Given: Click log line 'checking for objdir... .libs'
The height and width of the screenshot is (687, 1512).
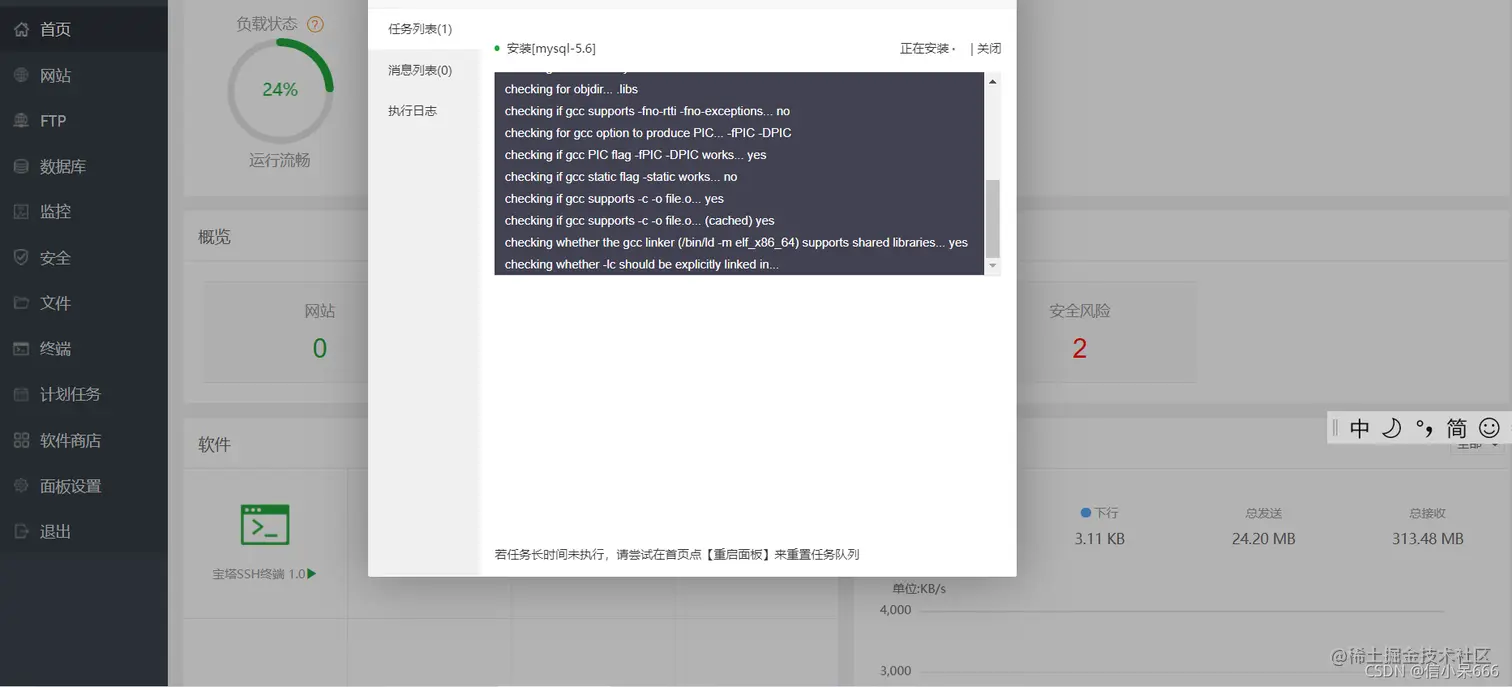Looking at the screenshot, I should (x=571, y=89).
